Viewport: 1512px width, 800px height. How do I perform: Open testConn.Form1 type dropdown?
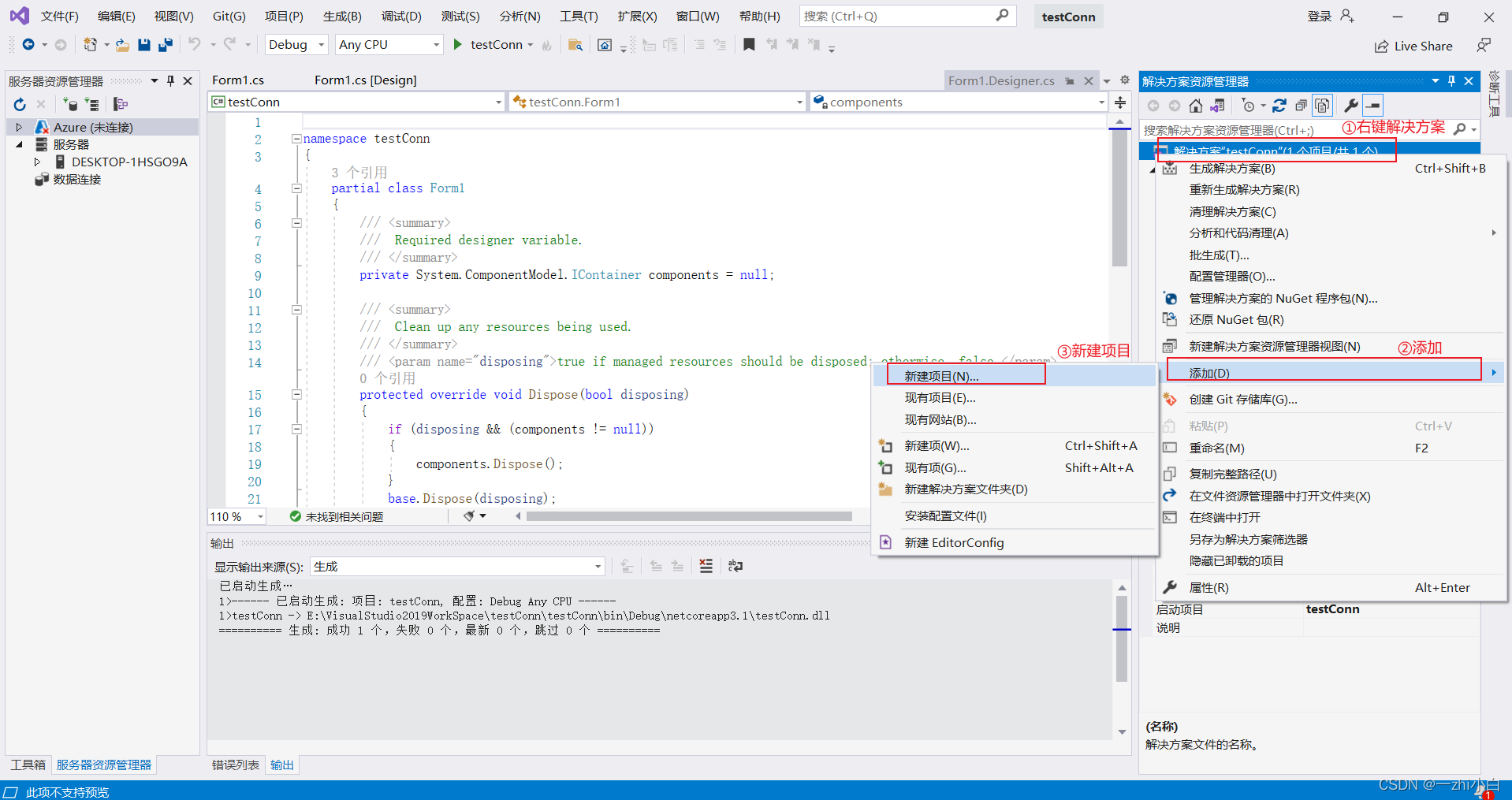657,102
